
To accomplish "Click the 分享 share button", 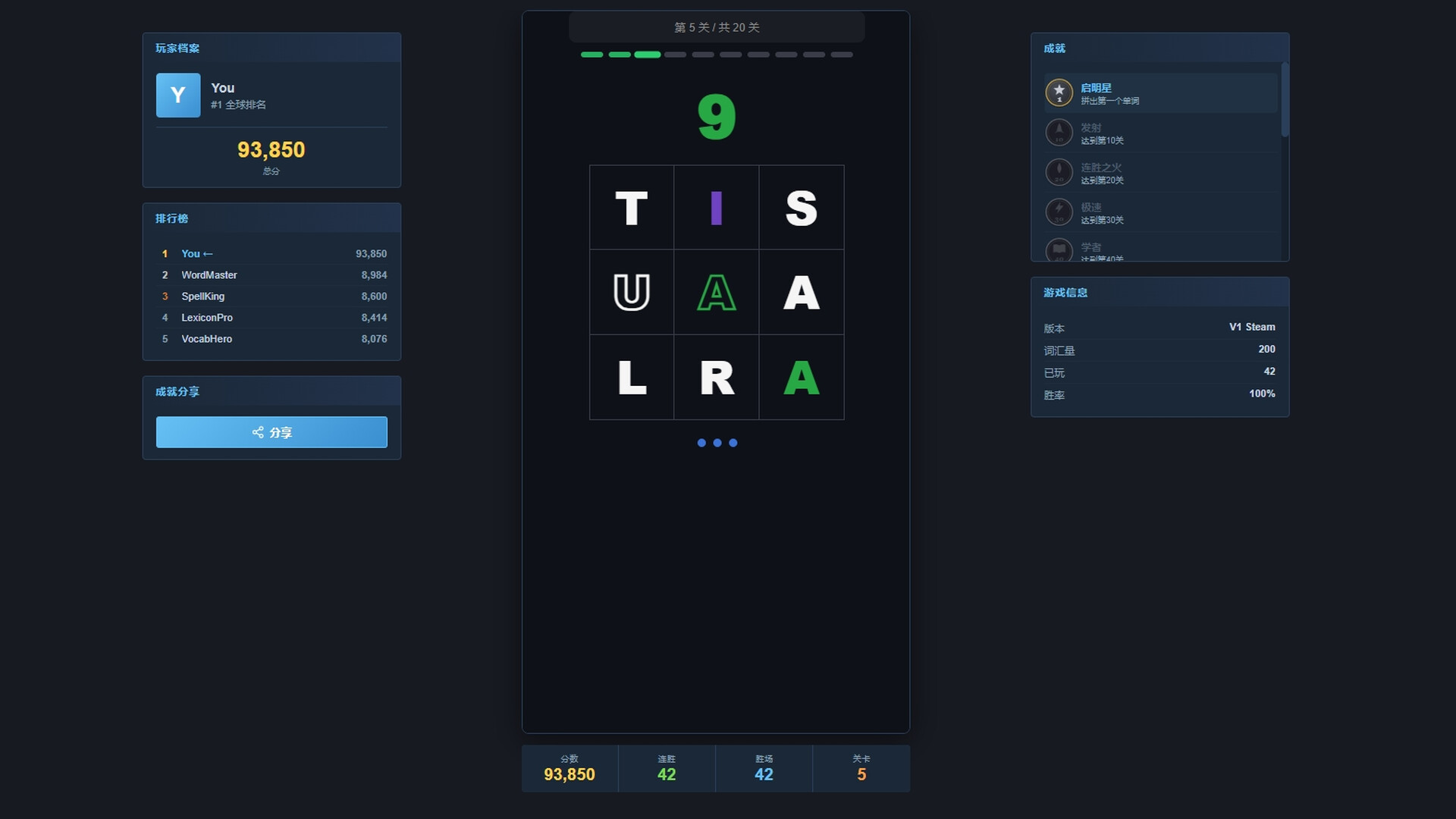I will click(271, 432).
